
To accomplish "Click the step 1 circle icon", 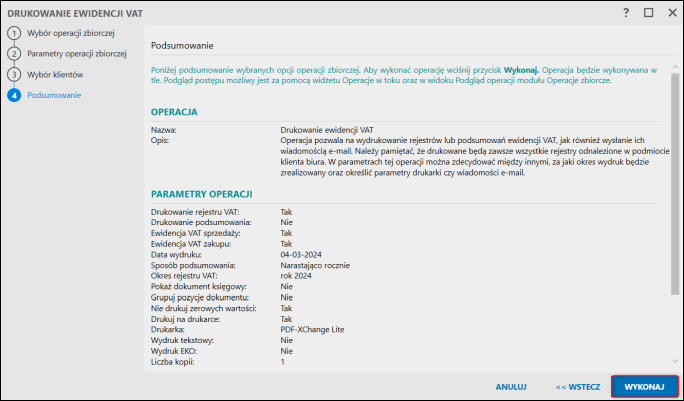I will point(14,33).
